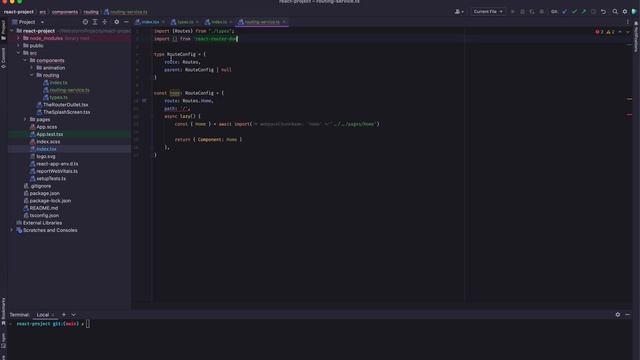Image resolution: width=640 pixels, height=360 pixels.
Task: Close the routing-service.ts editor tab
Action: pos(284,22)
